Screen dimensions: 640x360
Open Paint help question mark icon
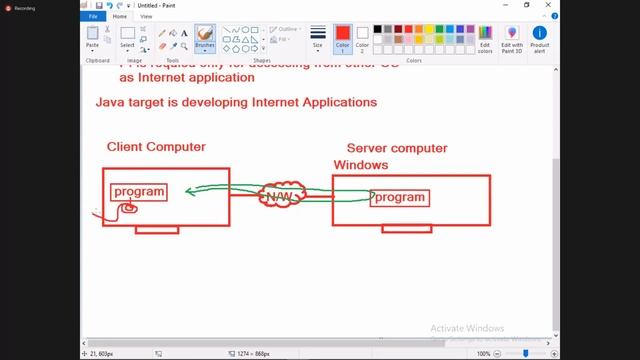pos(554,16)
